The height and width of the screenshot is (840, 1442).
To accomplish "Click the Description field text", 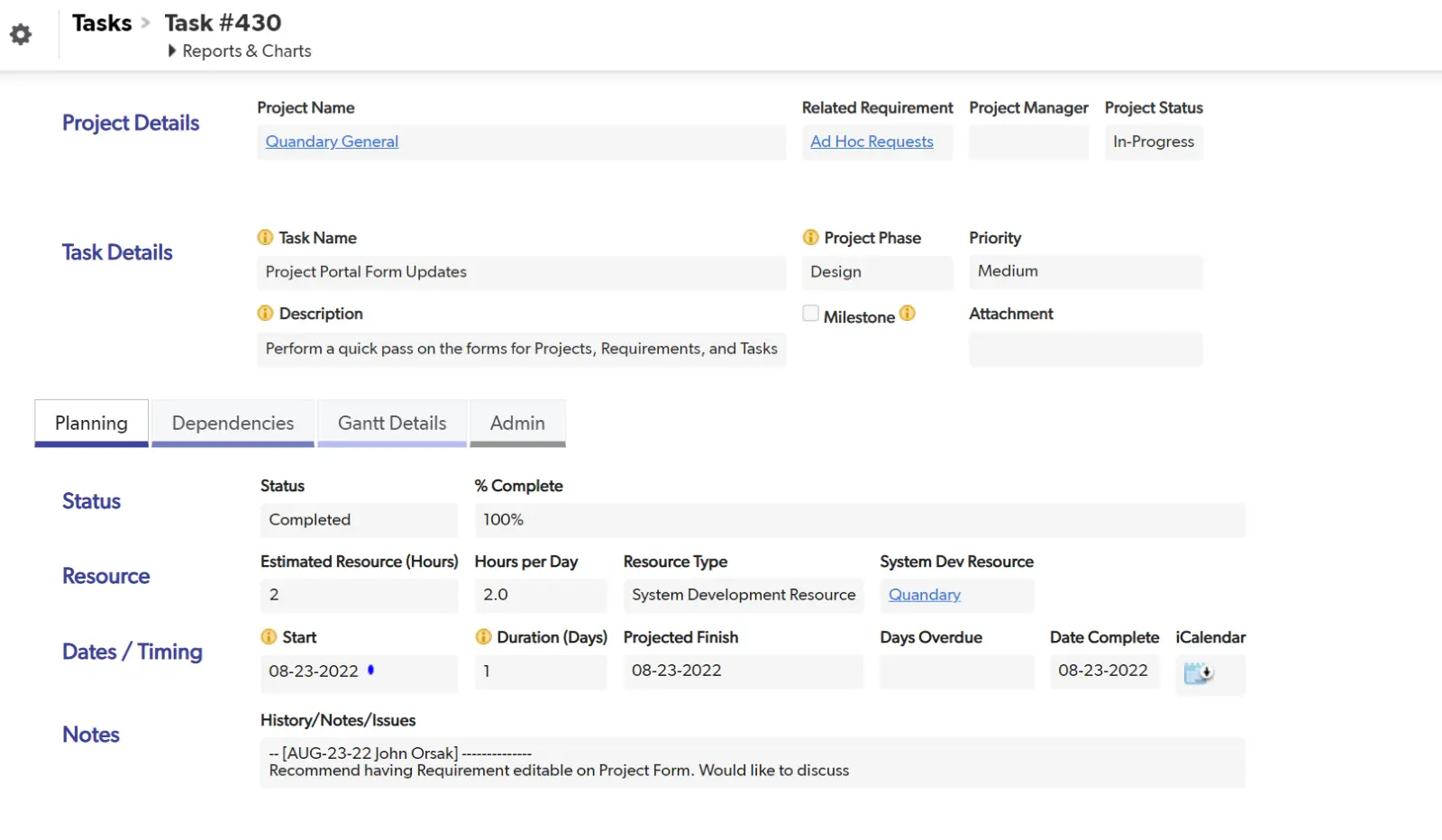I will point(521,349).
